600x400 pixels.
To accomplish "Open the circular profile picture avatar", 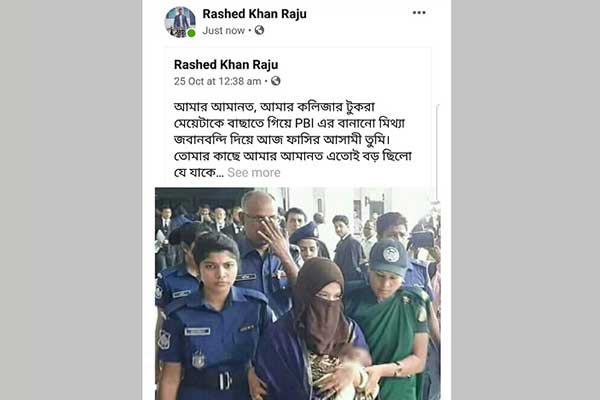I will (x=180, y=22).
